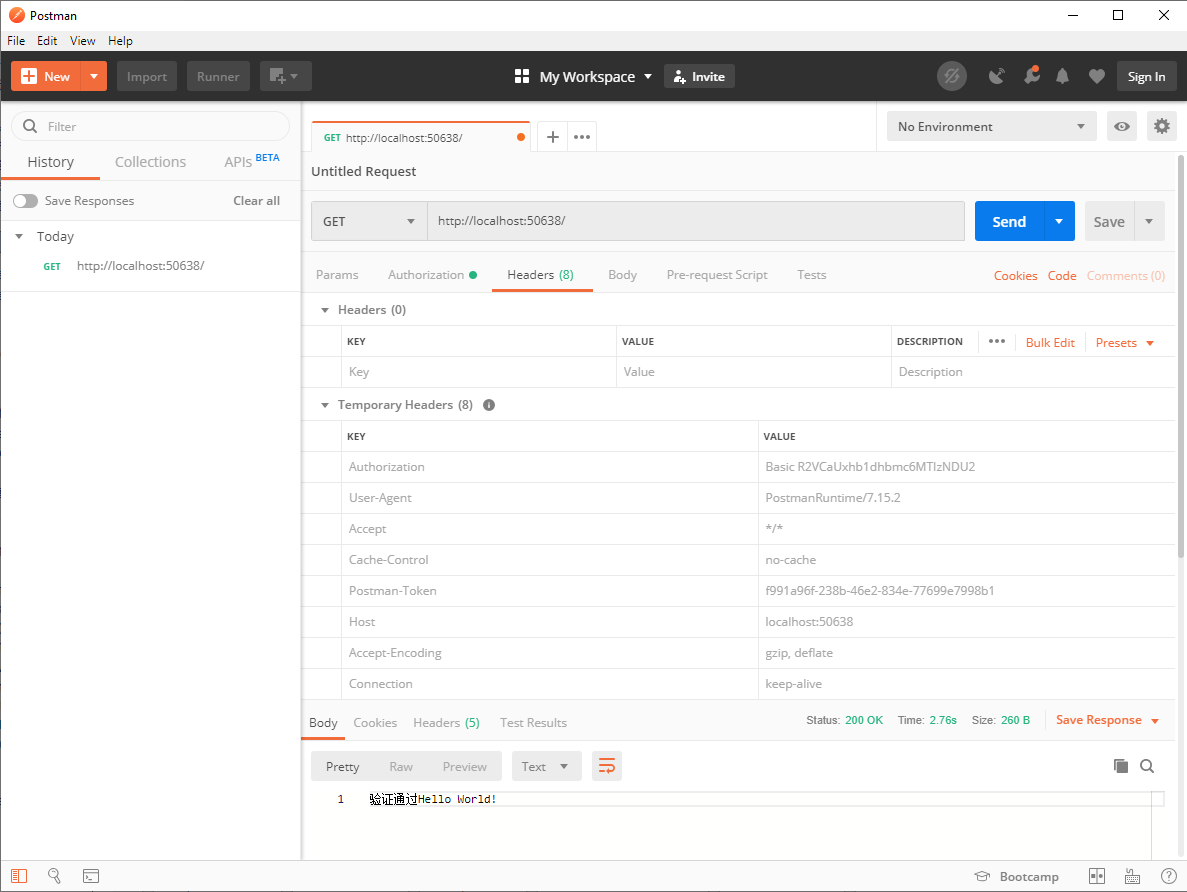Open the GET method dropdown
The image size is (1187, 892).
[x=369, y=222]
